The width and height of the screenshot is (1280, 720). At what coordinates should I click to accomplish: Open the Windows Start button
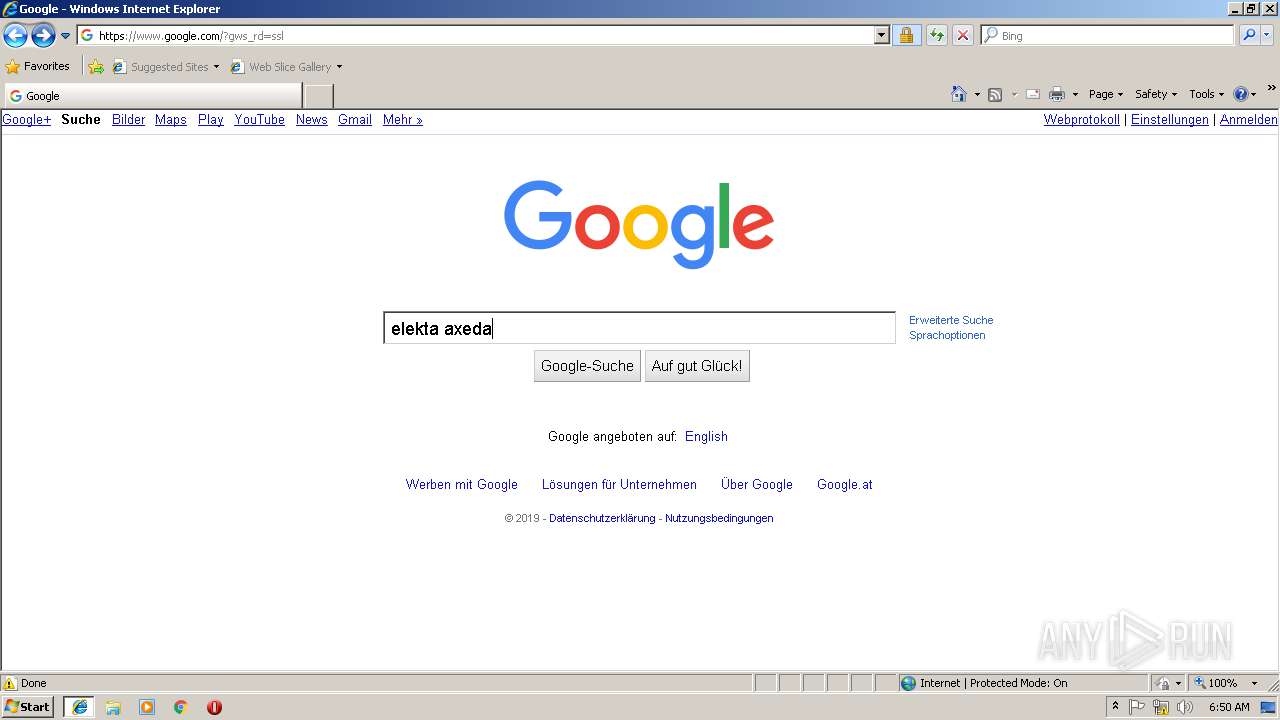point(28,707)
